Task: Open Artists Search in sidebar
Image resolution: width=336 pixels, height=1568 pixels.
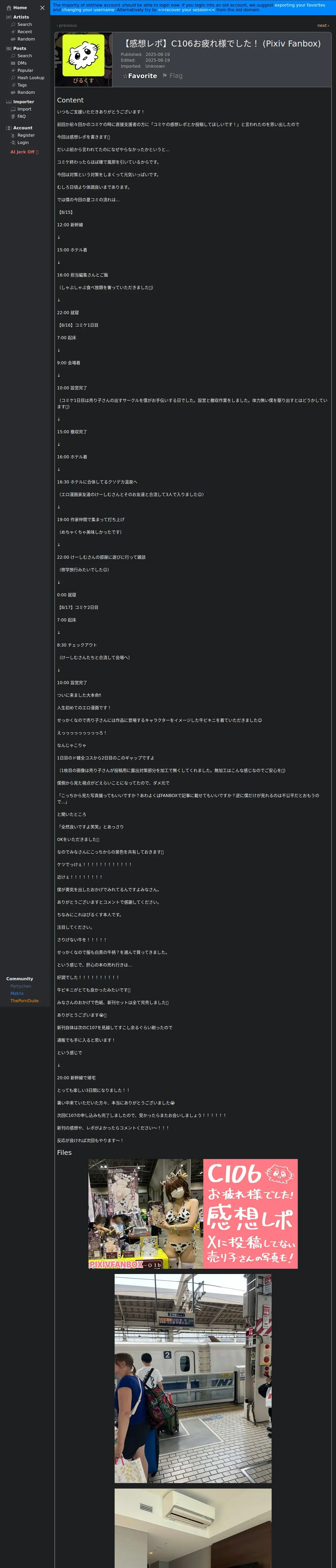Action: pyautogui.click(x=24, y=24)
